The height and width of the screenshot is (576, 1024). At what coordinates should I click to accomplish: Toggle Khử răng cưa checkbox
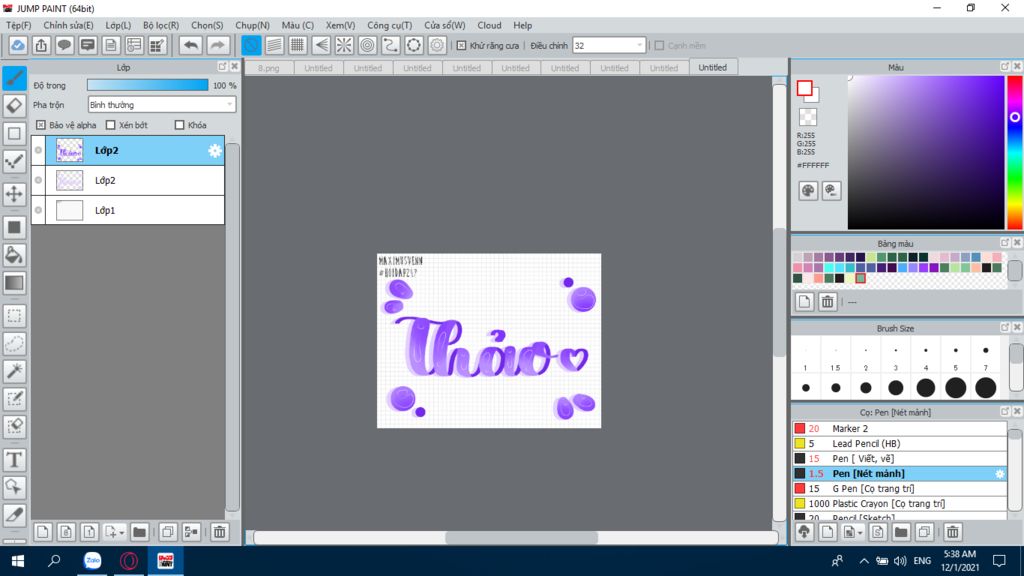461,46
